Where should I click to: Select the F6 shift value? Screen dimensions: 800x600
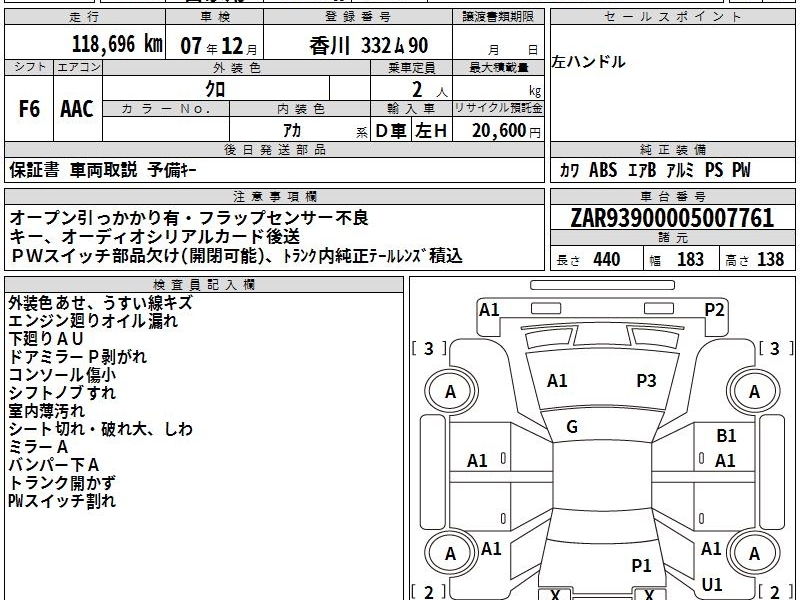29,109
